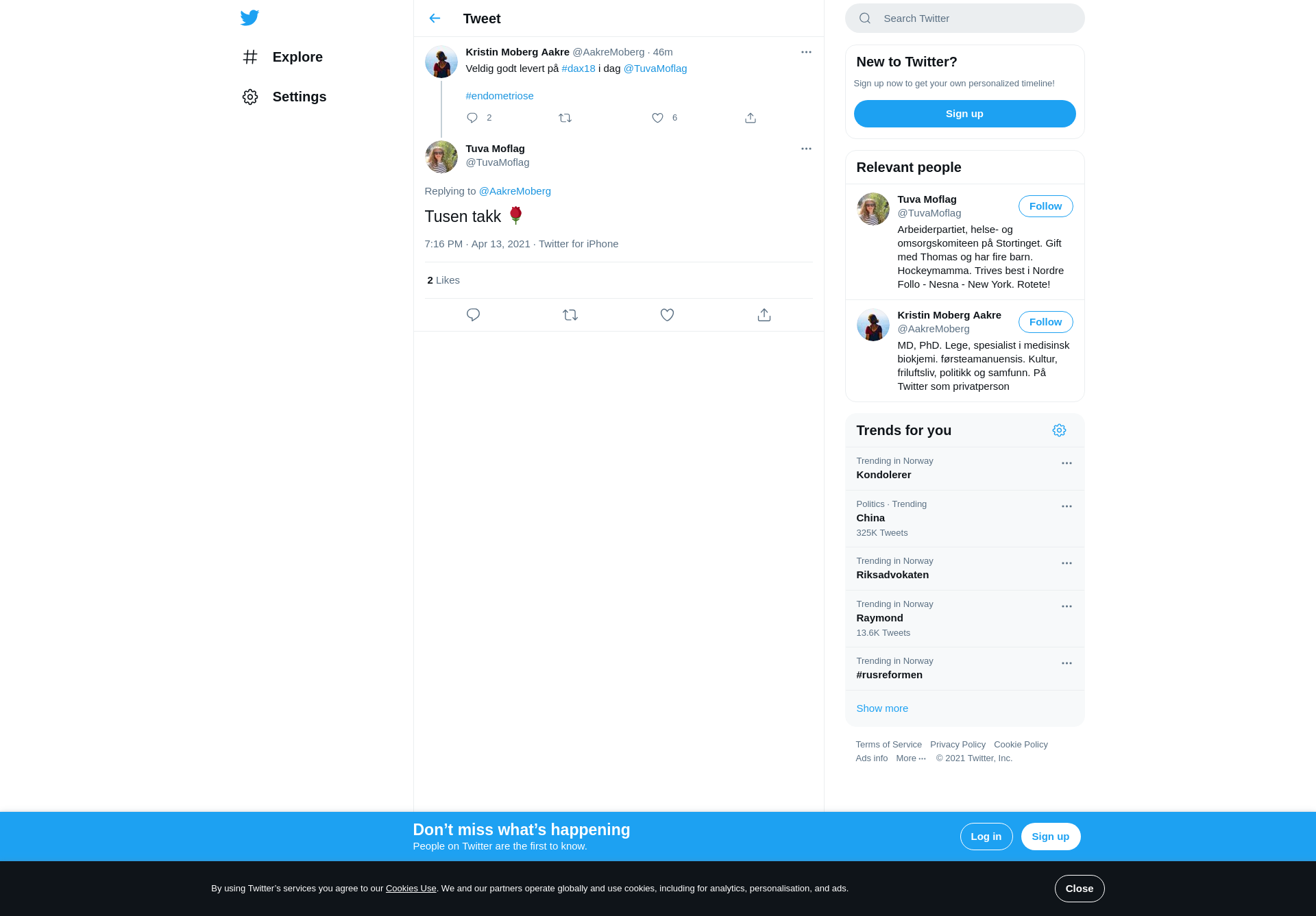Screen dimensions: 1316x916
Task: Open the #endometriose hashtag link
Action: tap(500, 96)
